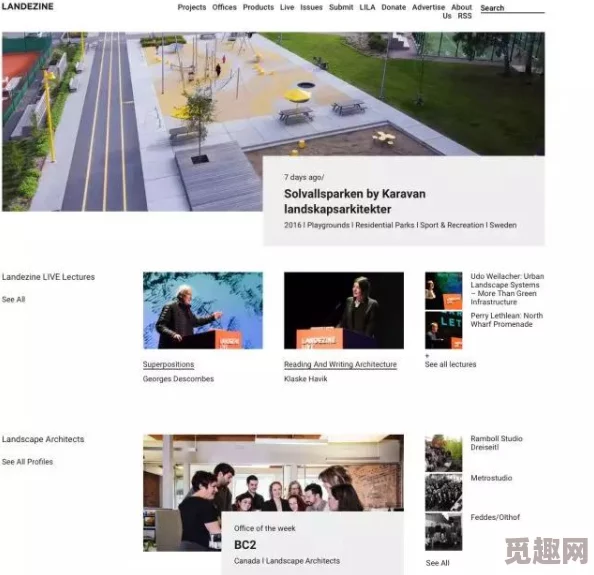Open the Metrostudio profile link
This screenshot has height=575, width=594.
491,478
